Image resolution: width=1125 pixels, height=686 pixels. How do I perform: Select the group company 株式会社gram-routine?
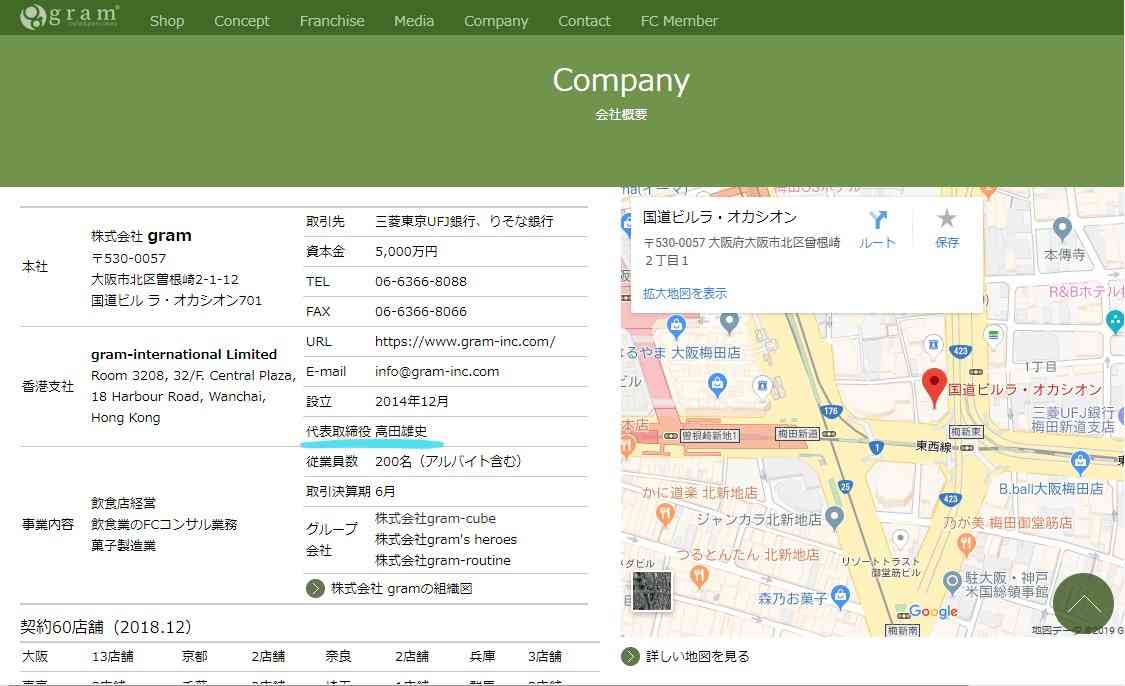tap(443, 560)
